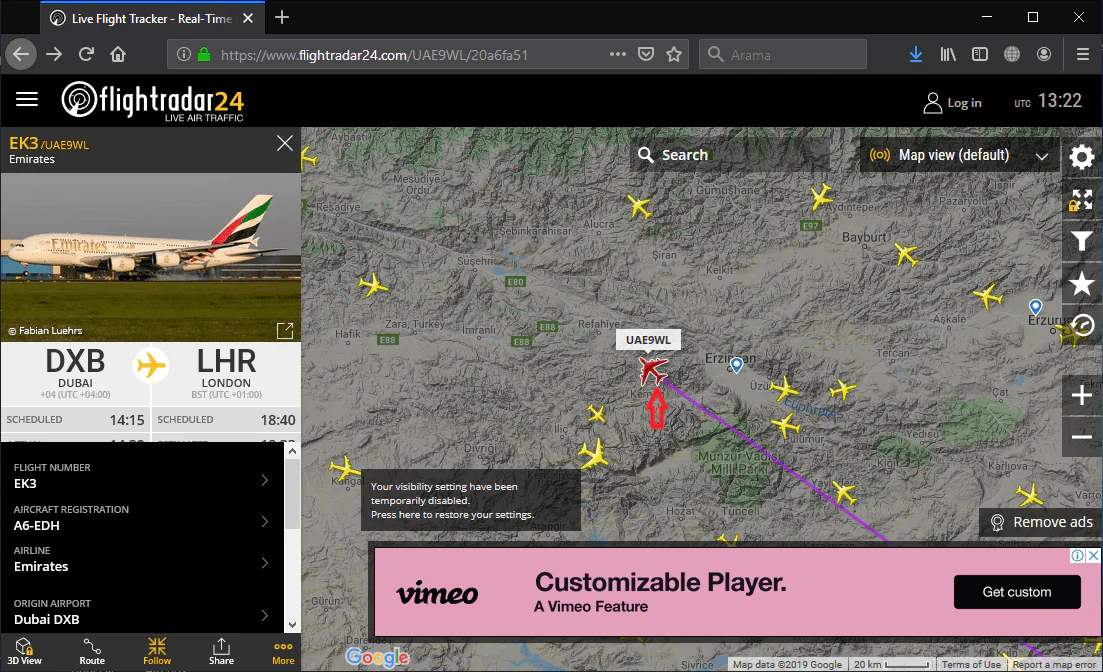This screenshot has width=1103, height=672.
Task: Zoom out the map with minus
Action: tap(1082, 437)
